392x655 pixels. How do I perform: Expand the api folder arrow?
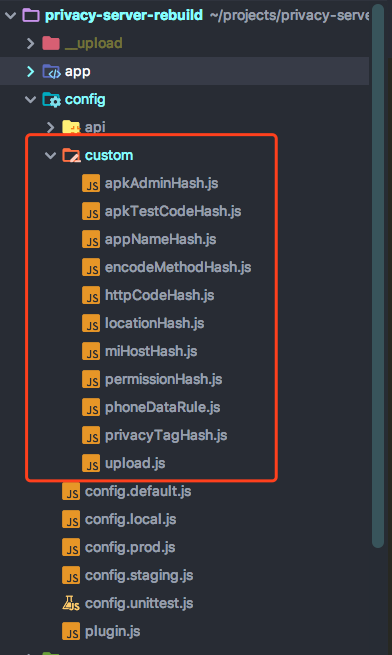(x=50, y=127)
